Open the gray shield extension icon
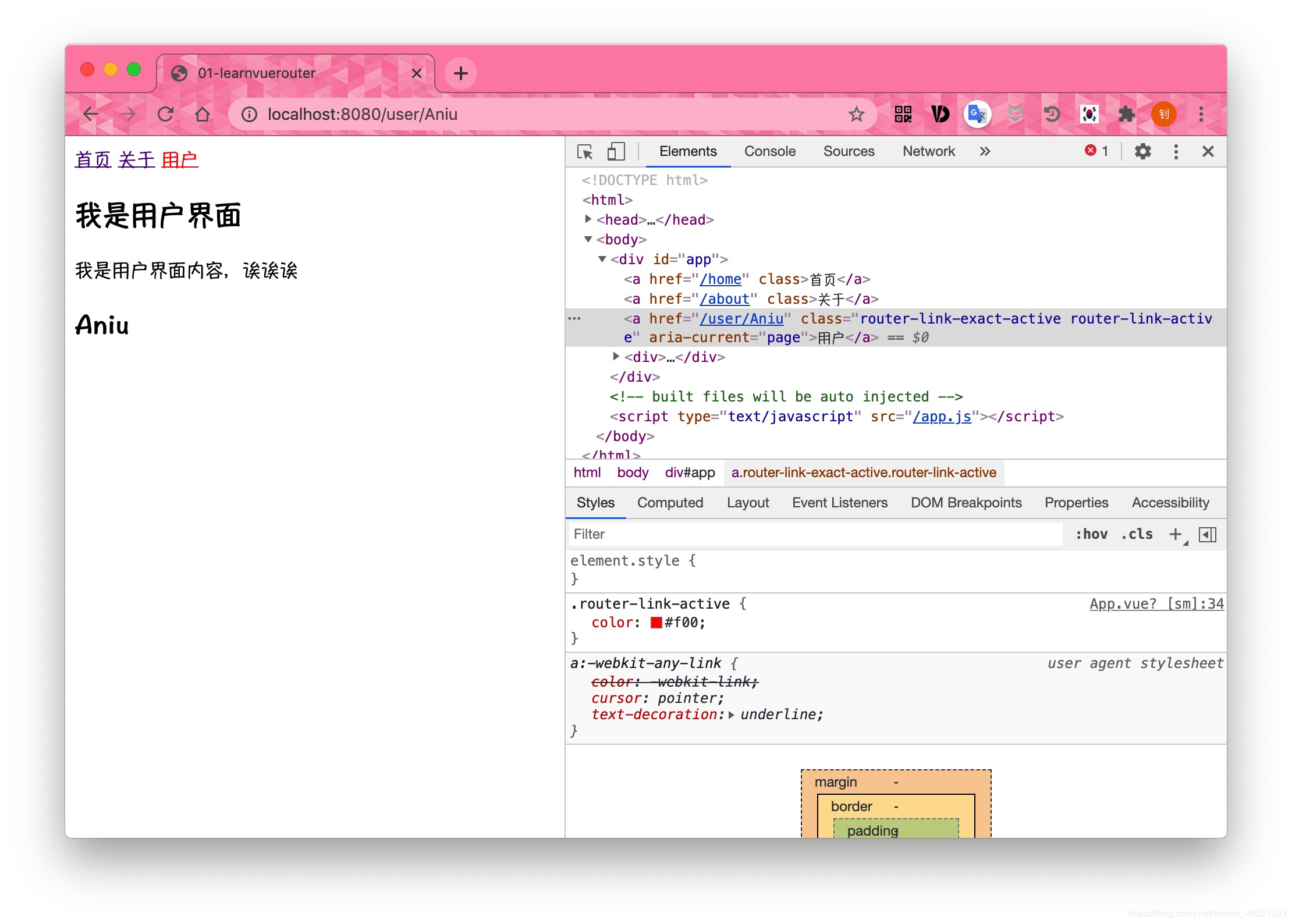Screen dimensions: 1292x924 [1015, 114]
